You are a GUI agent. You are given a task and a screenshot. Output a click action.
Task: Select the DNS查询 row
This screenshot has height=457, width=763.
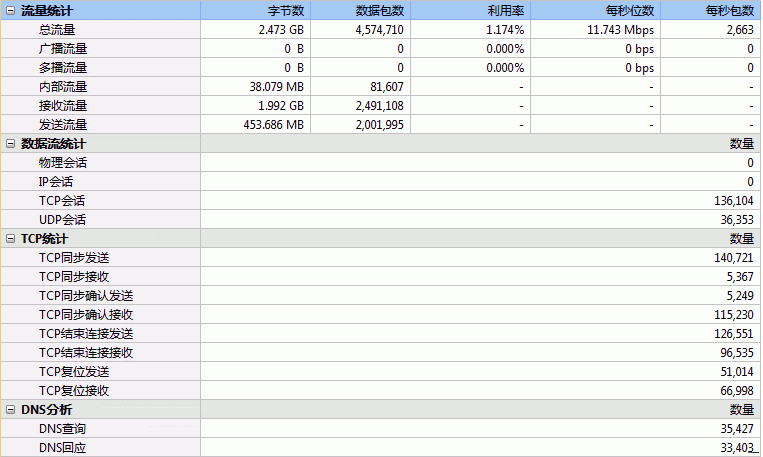[381, 428]
